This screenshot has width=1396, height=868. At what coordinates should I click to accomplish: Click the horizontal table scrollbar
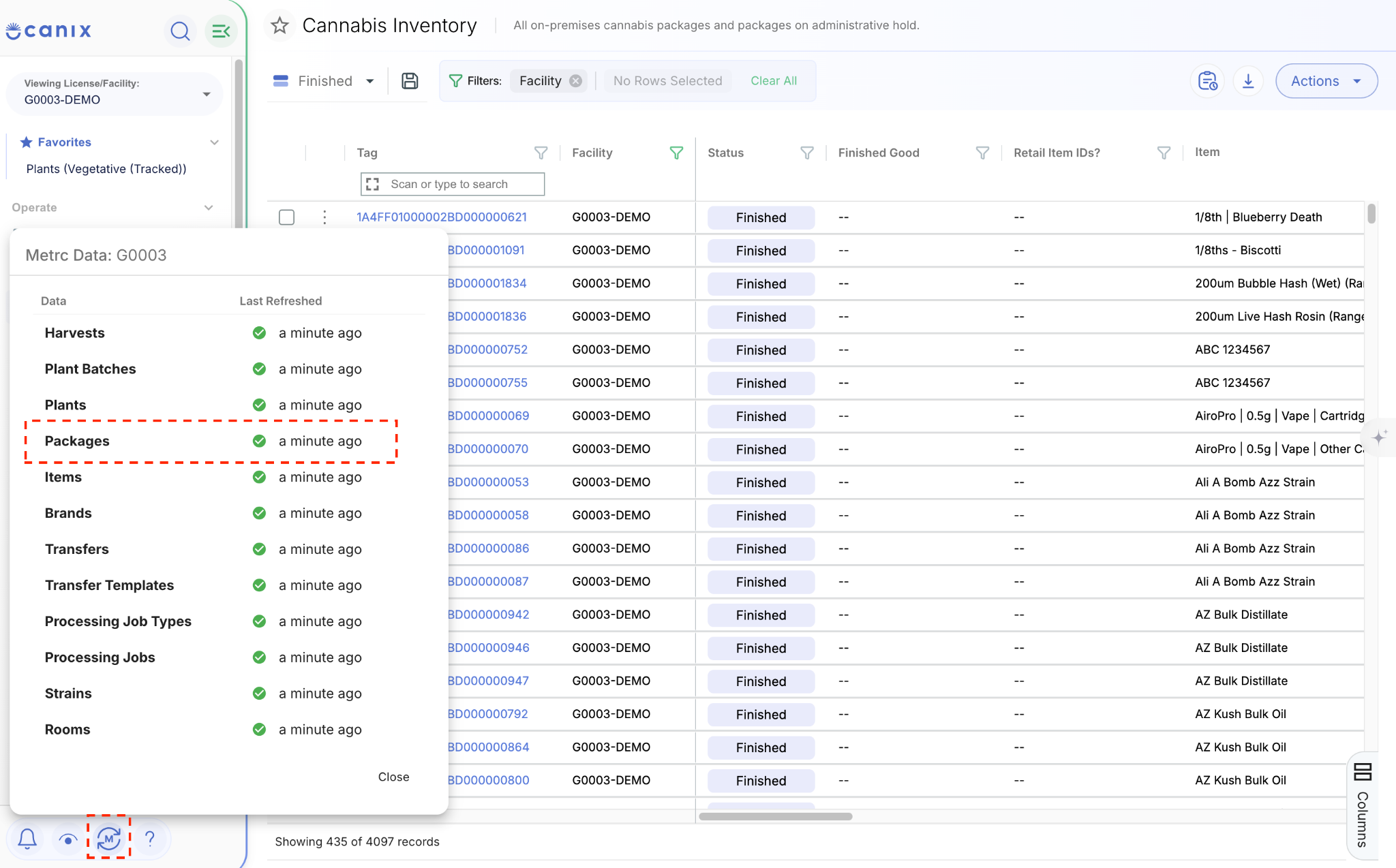click(x=776, y=816)
